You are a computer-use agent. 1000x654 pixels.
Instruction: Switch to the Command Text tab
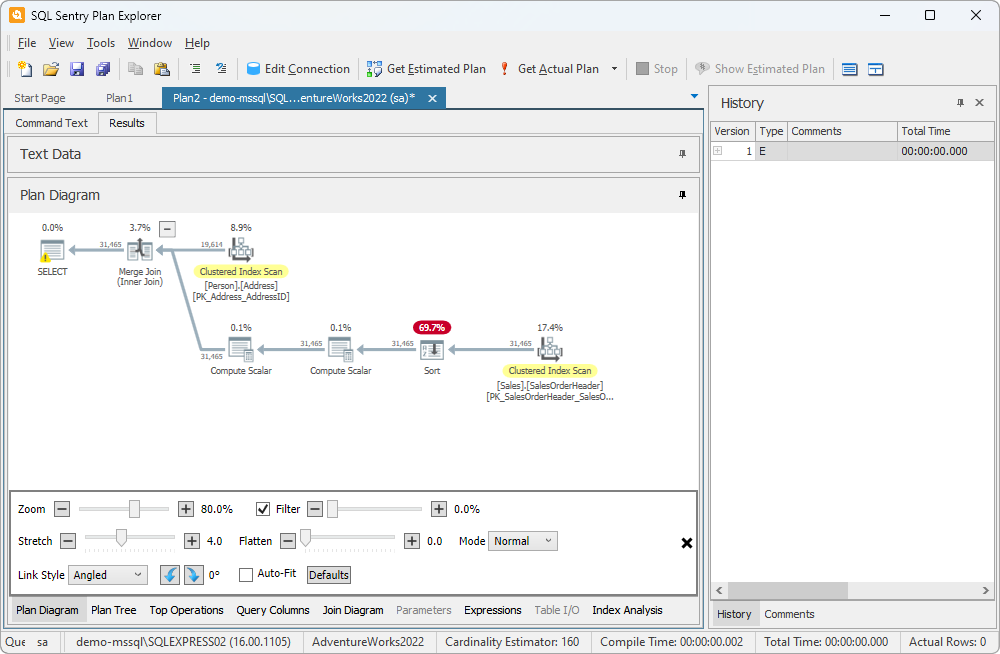pyautogui.click(x=52, y=123)
